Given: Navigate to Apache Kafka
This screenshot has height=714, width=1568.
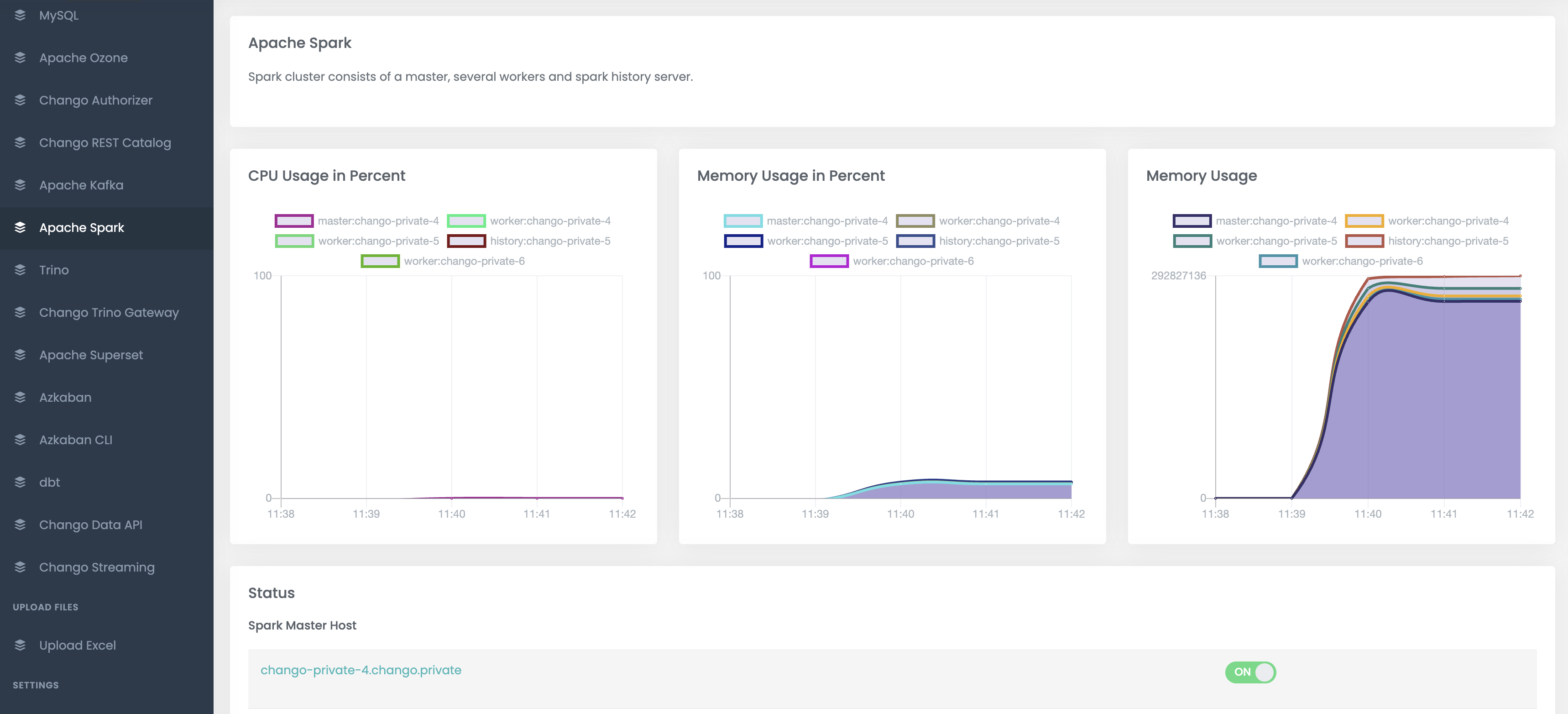Looking at the screenshot, I should tap(106, 185).
